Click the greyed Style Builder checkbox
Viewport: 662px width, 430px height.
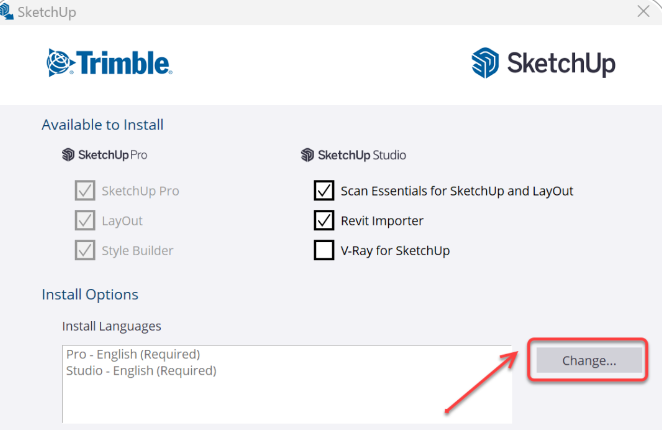(x=85, y=250)
